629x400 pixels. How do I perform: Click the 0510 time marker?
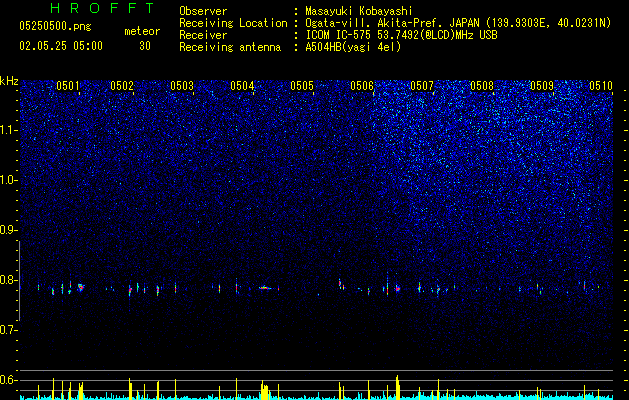pos(601,86)
